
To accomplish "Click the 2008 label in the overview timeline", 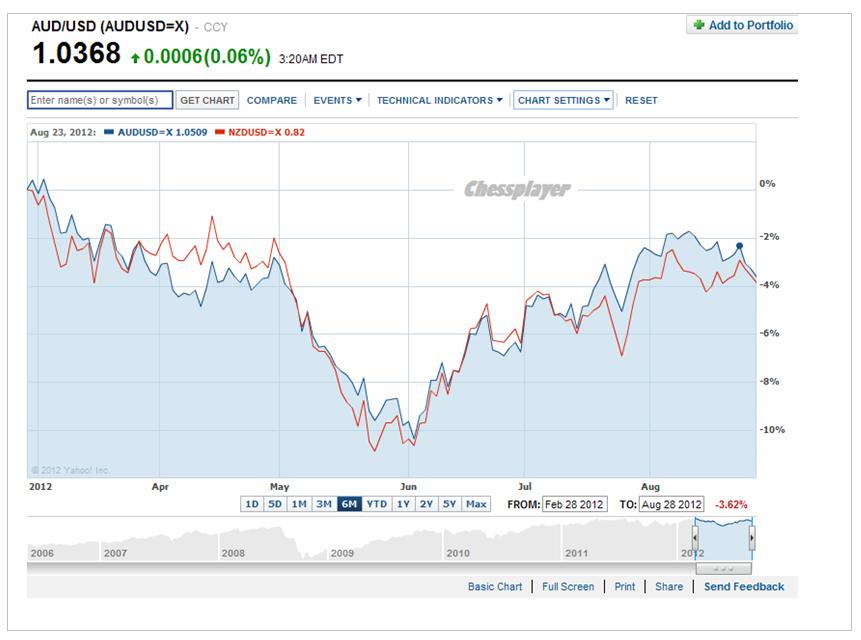I will click(x=233, y=553).
